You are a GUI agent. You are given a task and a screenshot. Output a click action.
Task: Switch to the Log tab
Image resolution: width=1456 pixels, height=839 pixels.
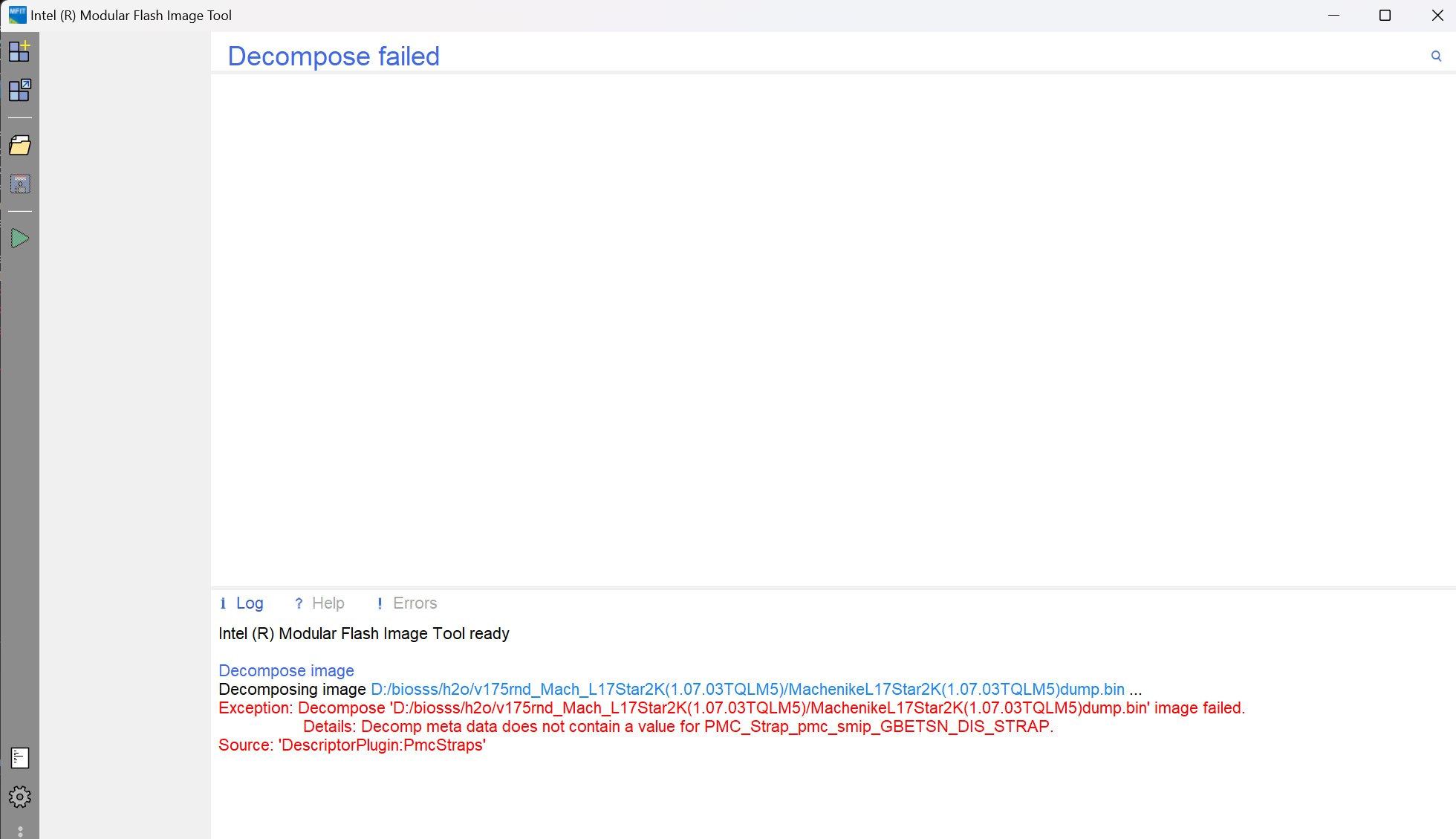click(242, 603)
